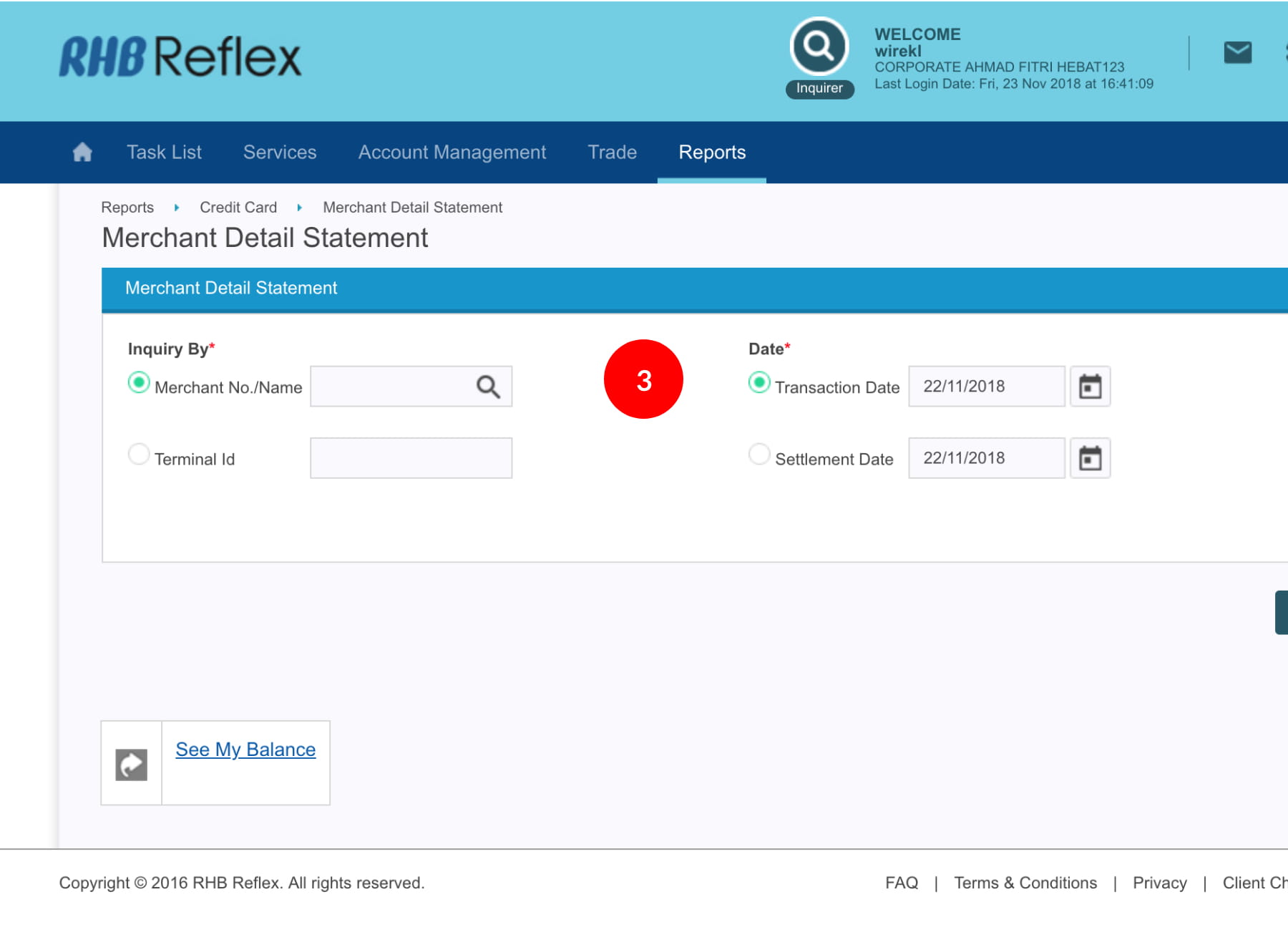This screenshot has height=945, width=1288.
Task: Click the red step 3 circle marker
Action: pos(643,379)
